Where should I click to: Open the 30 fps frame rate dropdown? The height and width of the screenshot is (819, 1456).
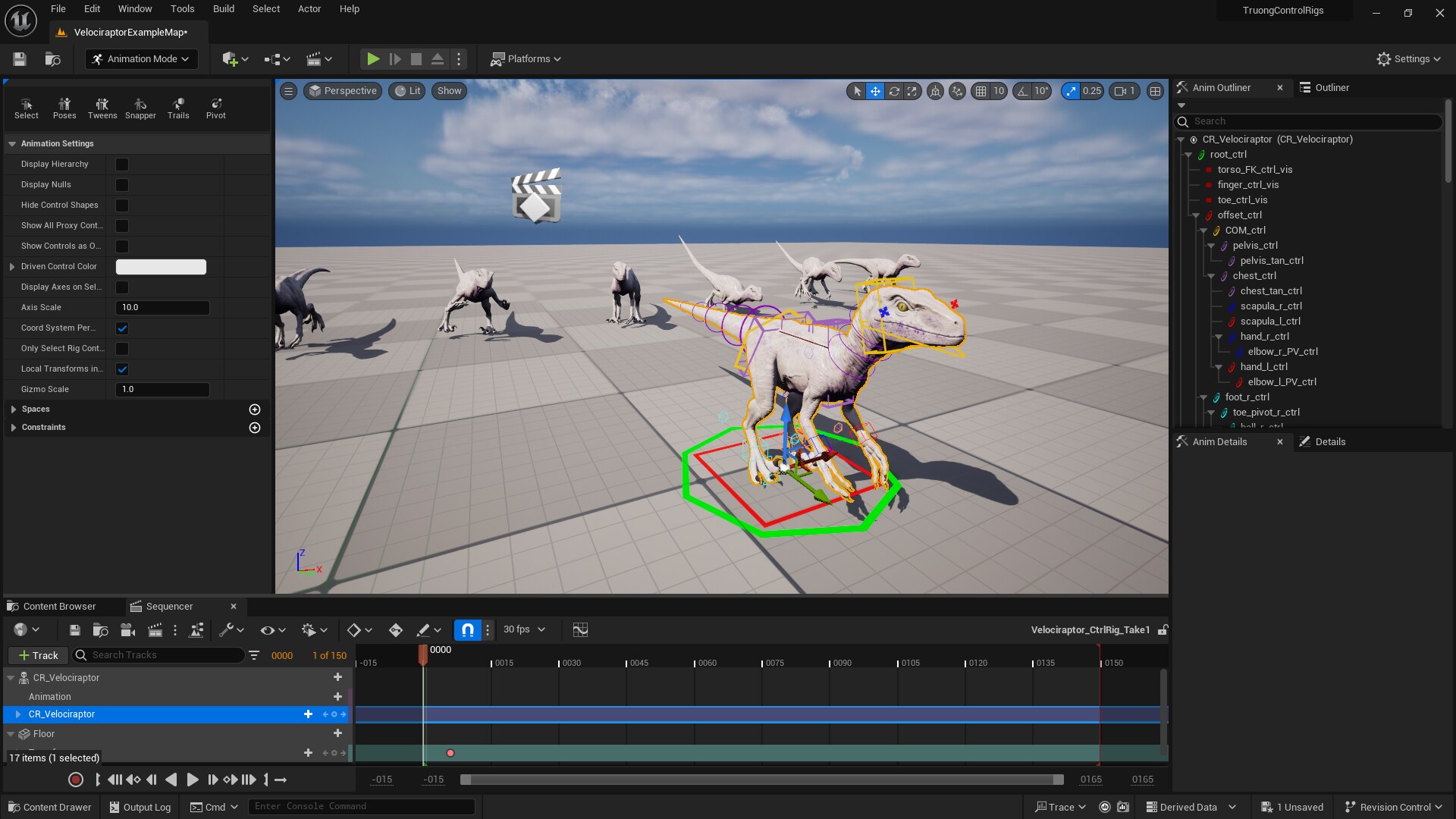[523, 629]
